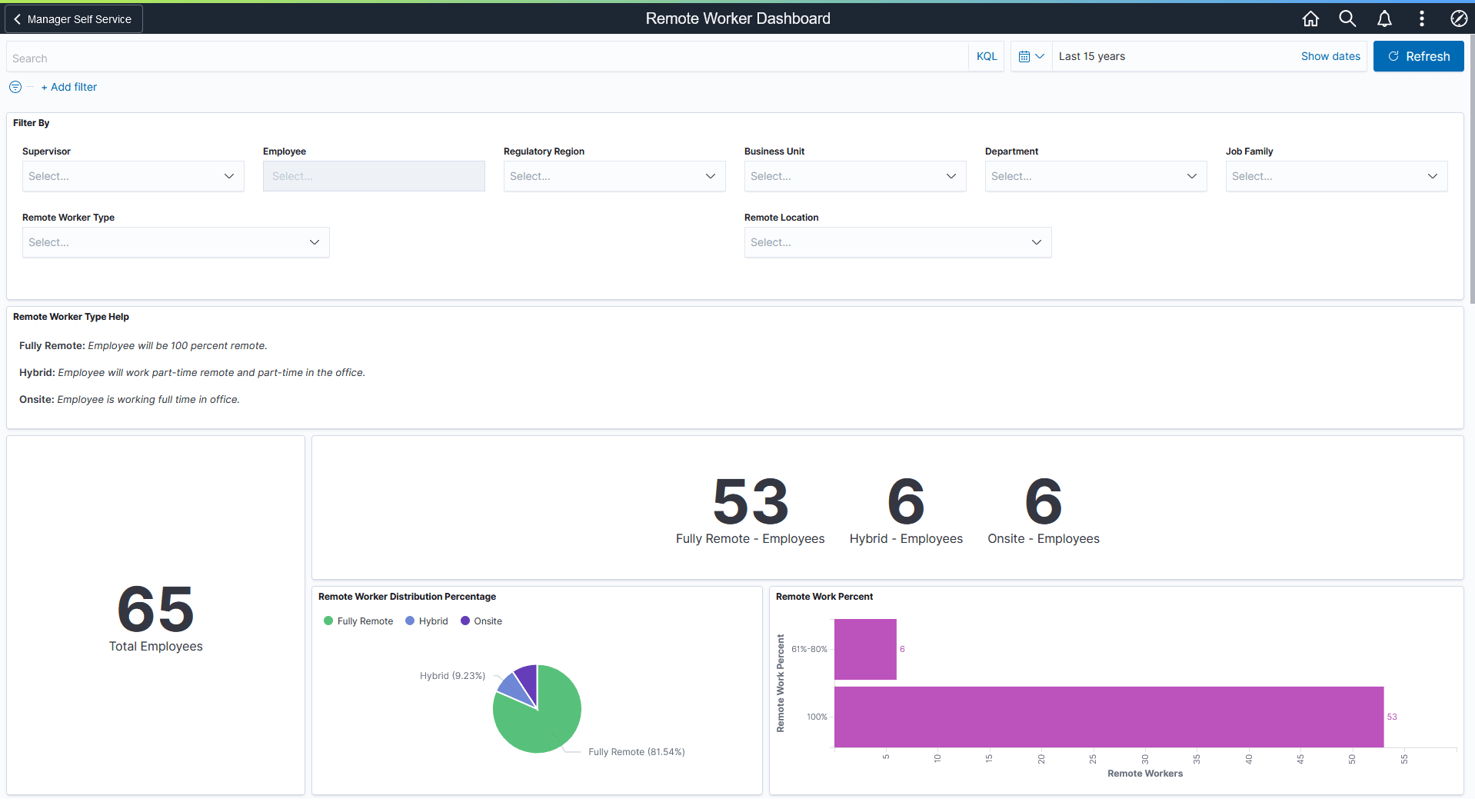Click the filter options funnel icon
1475x812 pixels.
click(15, 87)
